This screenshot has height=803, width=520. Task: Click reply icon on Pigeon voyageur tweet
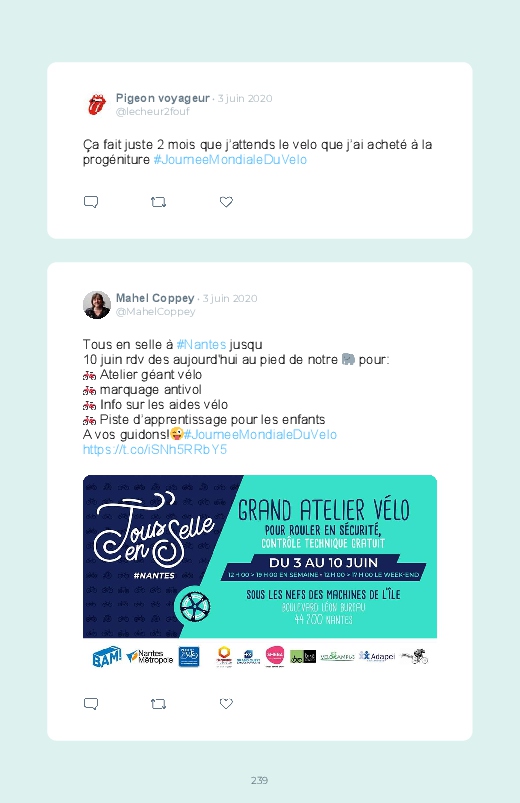[91, 202]
